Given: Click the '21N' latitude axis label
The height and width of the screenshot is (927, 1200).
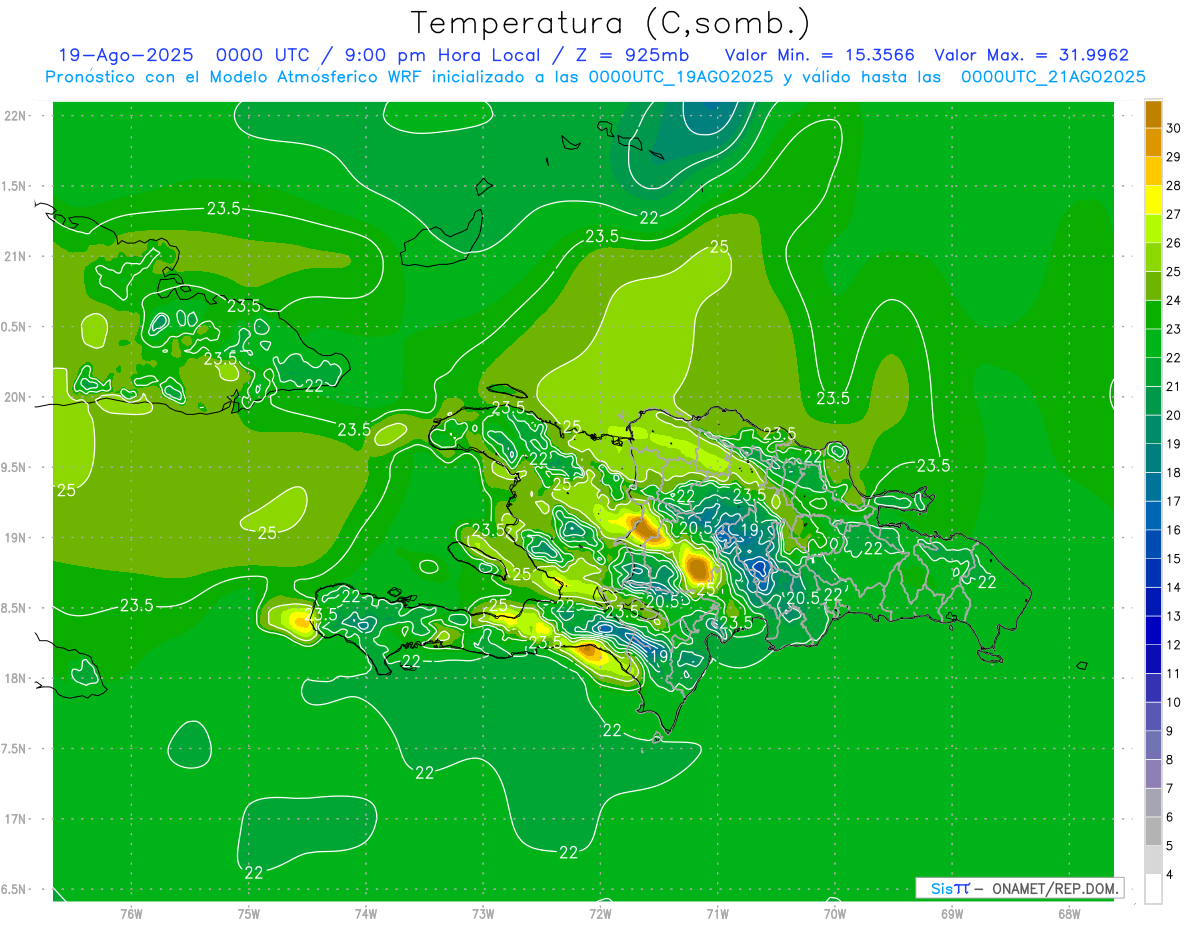Looking at the screenshot, I should (x=15, y=256).
